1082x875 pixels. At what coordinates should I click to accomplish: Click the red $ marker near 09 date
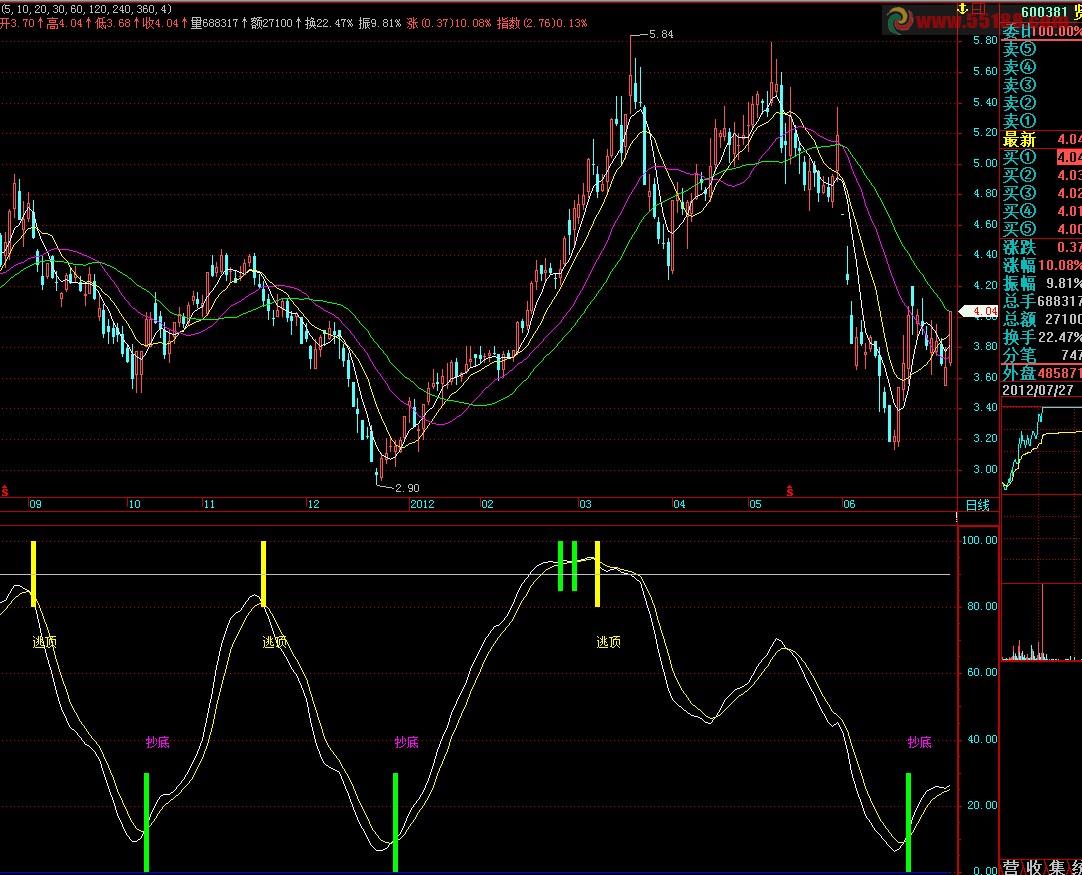point(6,490)
